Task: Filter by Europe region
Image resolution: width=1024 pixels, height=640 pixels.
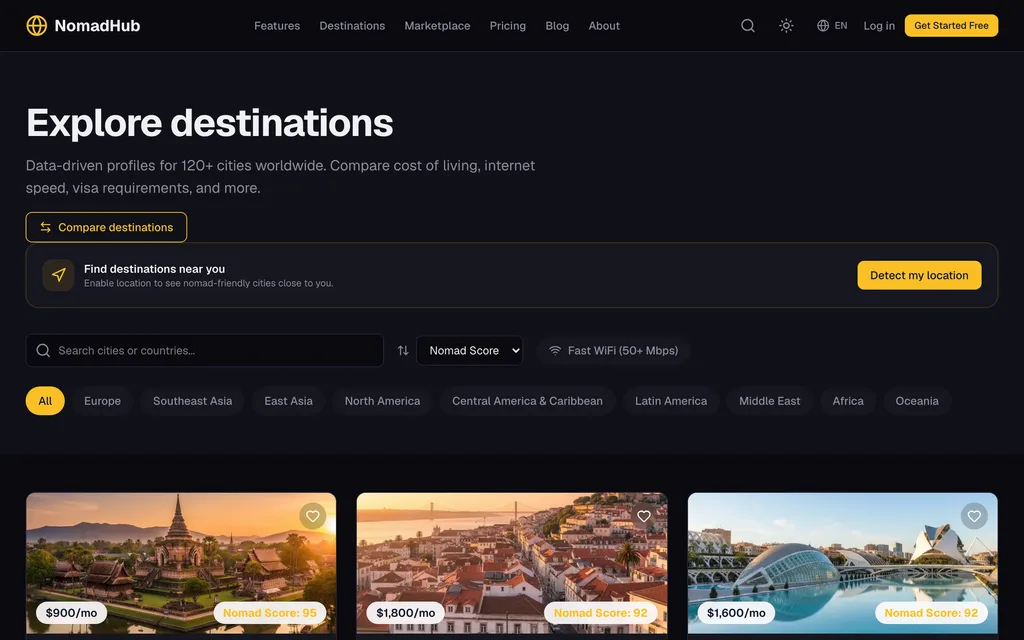Action: pyautogui.click(x=103, y=401)
